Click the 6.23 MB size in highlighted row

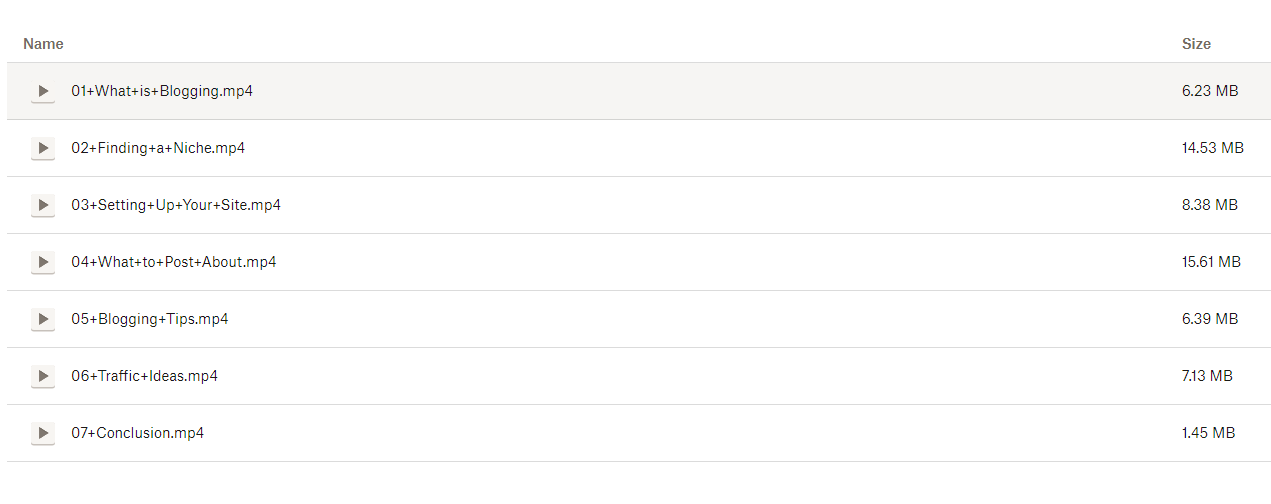click(x=1210, y=91)
